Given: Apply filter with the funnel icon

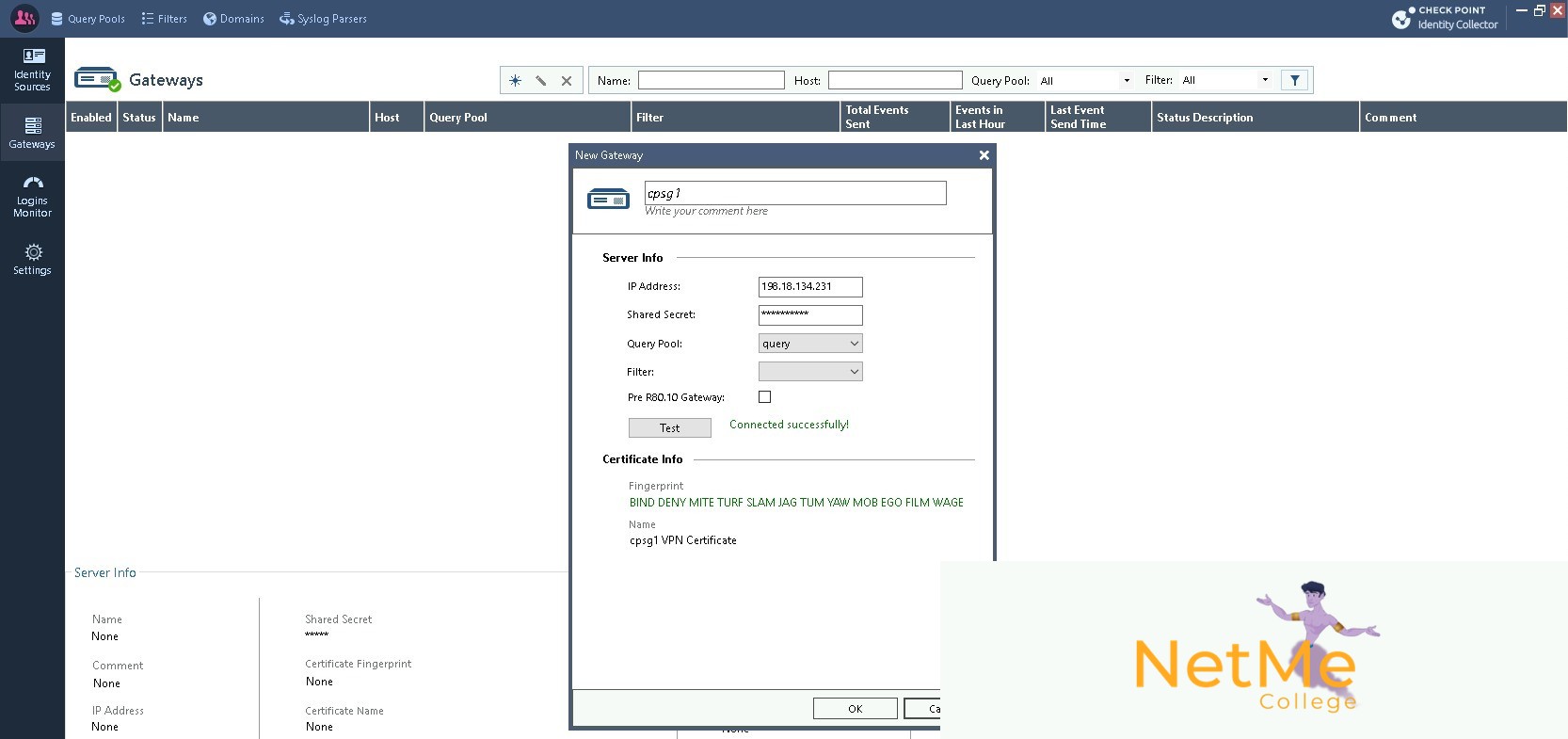Looking at the screenshot, I should click(x=1294, y=80).
